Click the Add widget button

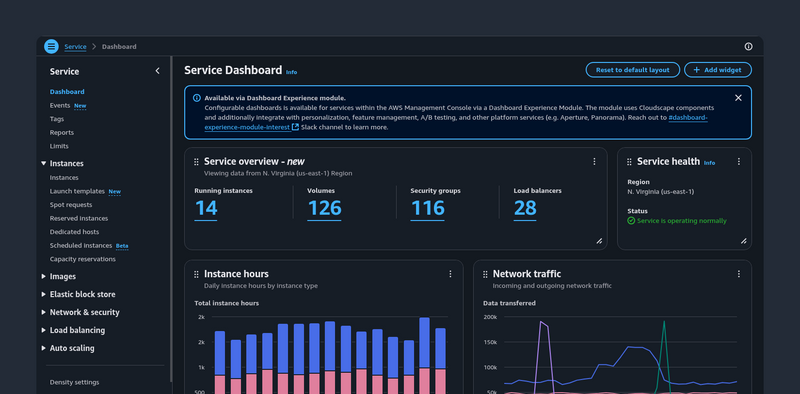click(718, 70)
